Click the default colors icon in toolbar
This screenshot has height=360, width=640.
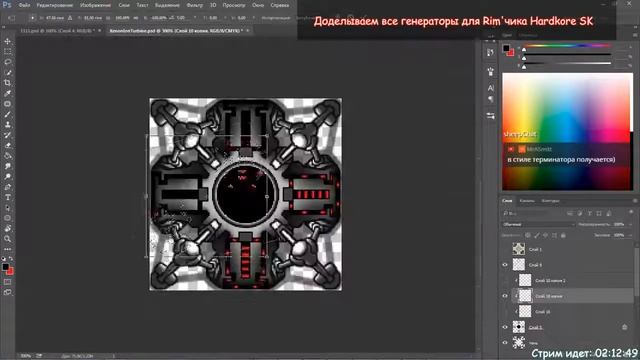(4, 259)
